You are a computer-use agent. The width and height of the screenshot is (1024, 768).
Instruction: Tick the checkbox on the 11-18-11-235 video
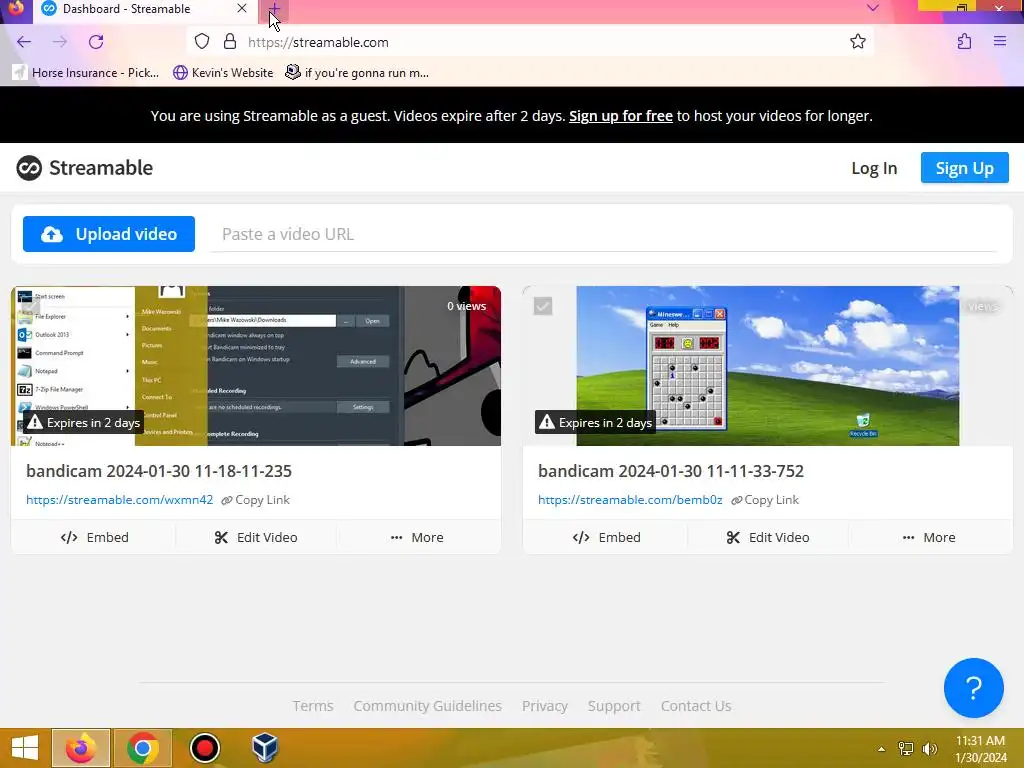(31, 306)
